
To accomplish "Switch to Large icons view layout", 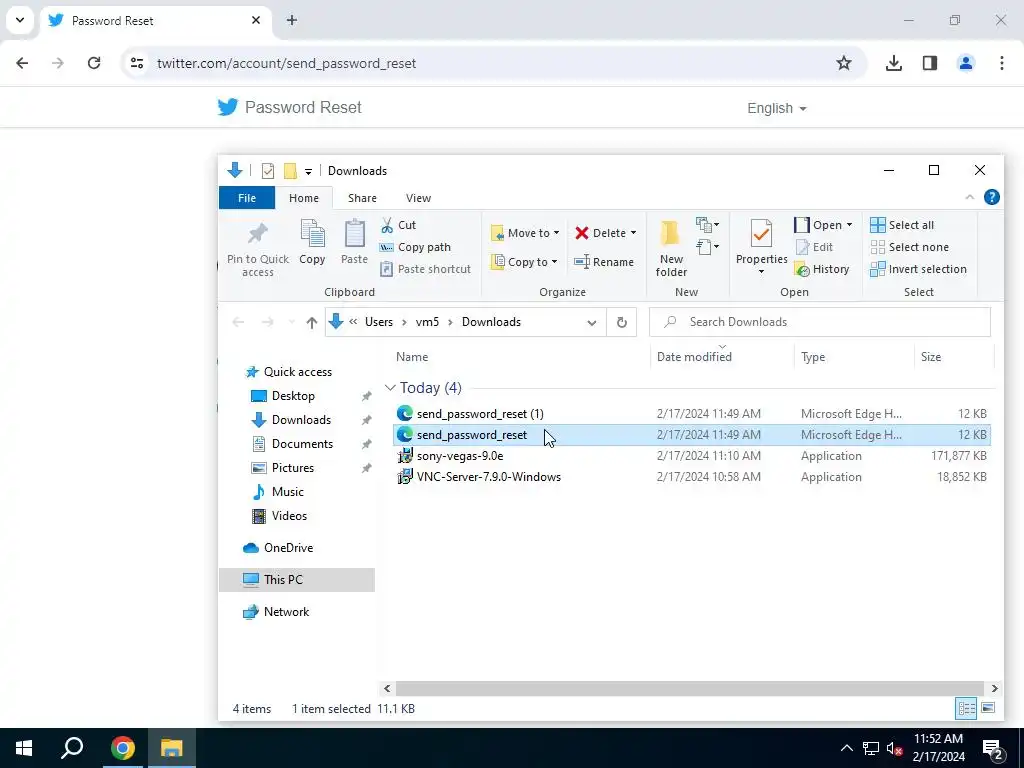I will coord(988,708).
